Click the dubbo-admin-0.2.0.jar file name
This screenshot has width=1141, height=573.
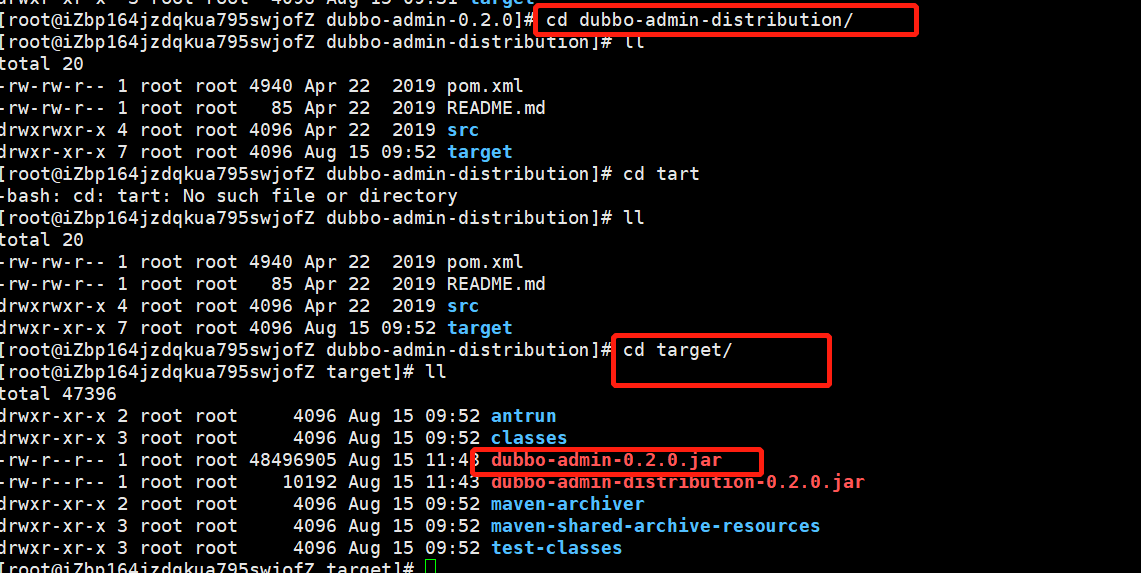click(x=606, y=460)
